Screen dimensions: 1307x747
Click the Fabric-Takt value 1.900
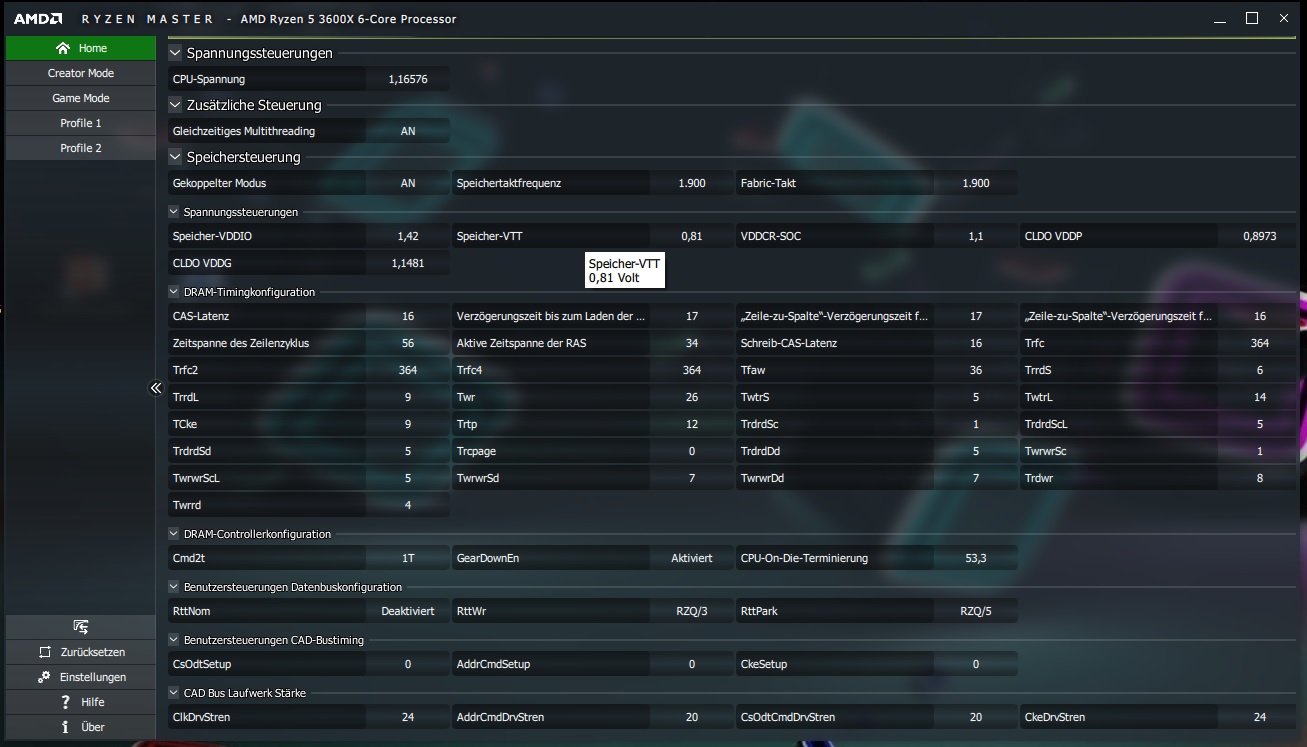976,183
